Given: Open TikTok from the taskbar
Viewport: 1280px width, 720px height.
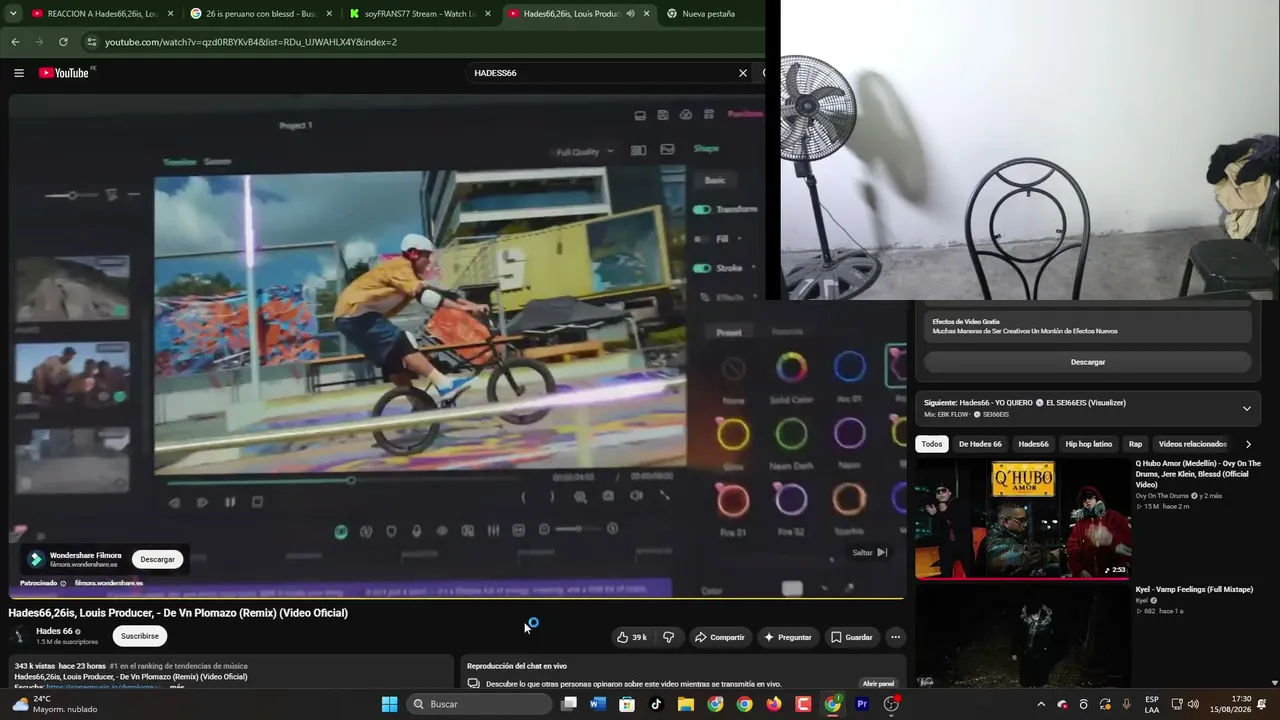Looking at the screenshot, I should [x=656, y=704].
